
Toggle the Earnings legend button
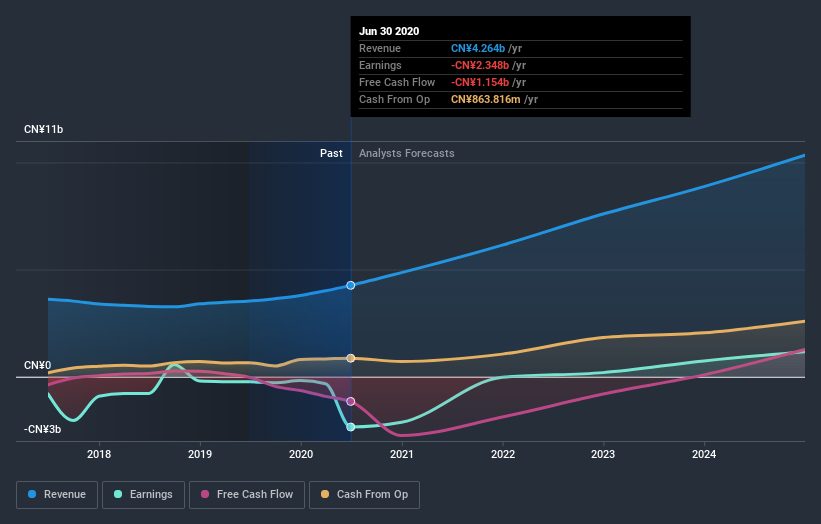(x=143, y=495)
